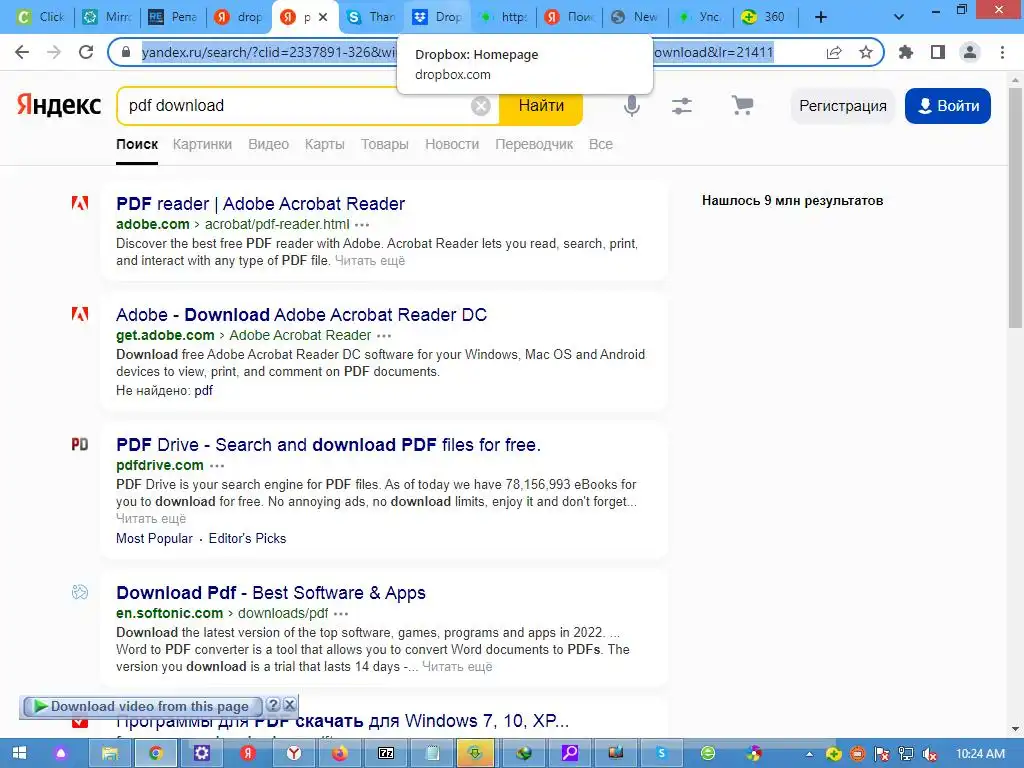Open Download Adobe Acrobat Reader DC result
This screenshot has width=1024, height=768.
pos(302,315)
